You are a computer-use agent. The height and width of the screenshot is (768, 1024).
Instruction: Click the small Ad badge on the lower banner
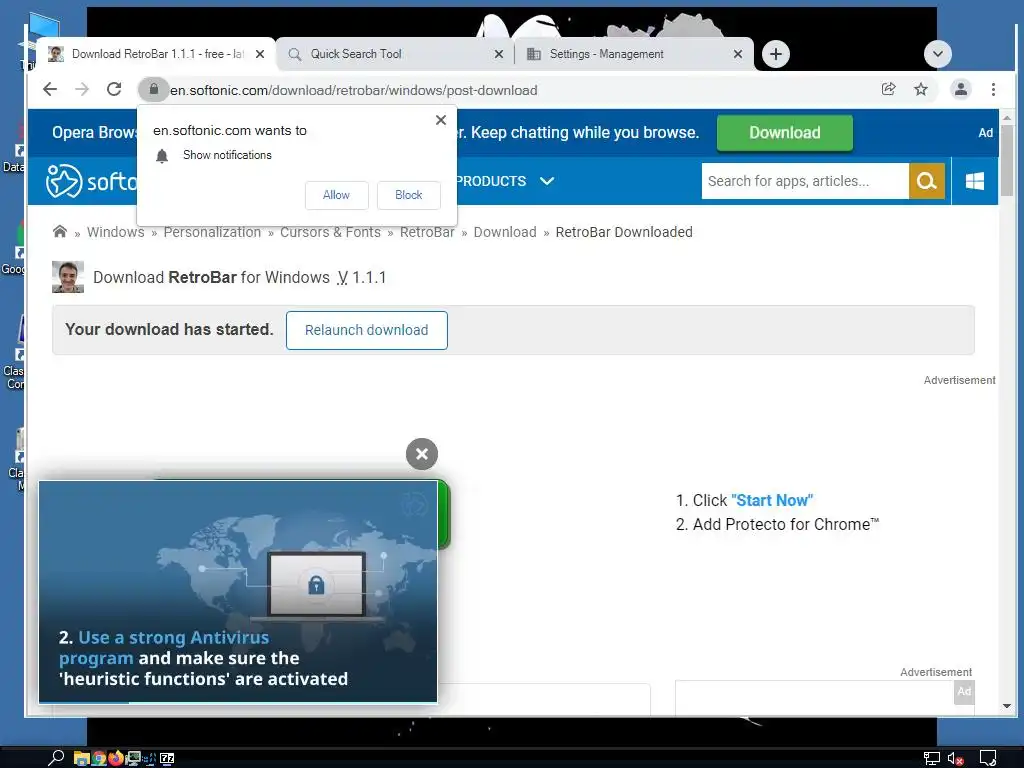point(964,692)
